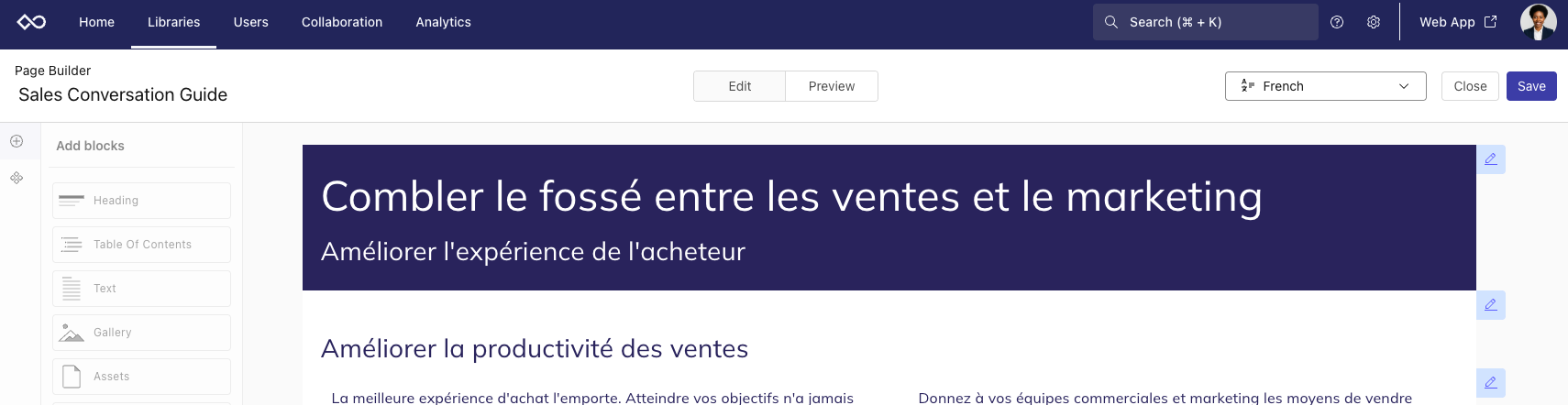1568x405 pixels.
Task: Open the Analytics tab
Action: 443,22
